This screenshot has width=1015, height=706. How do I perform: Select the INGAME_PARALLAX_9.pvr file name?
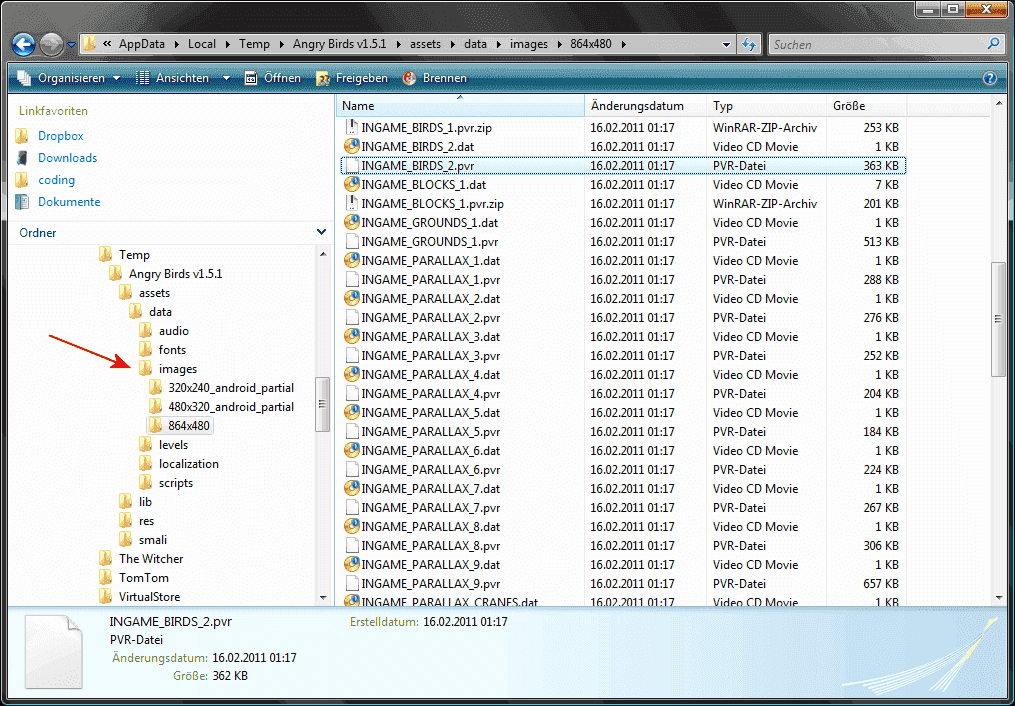[430, 584]
